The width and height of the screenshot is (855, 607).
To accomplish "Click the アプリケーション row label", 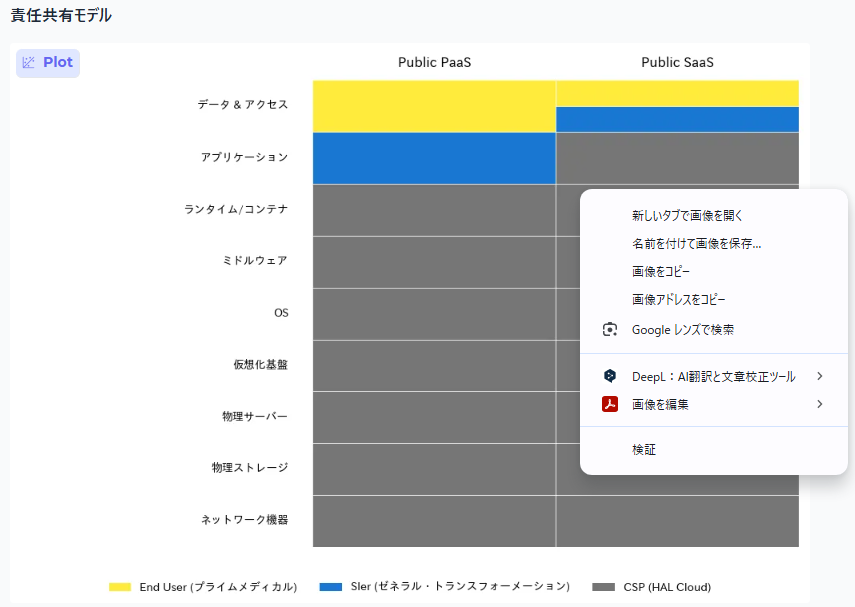I will (x=244, y=157).
